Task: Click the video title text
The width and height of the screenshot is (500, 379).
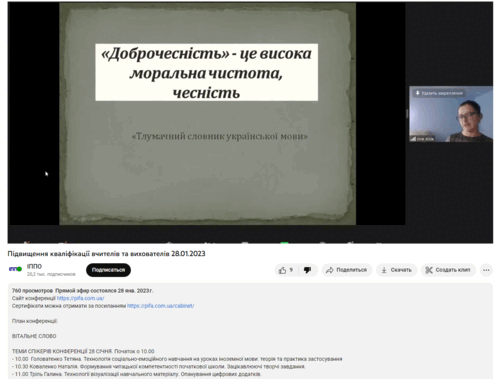Action: coord(106,254)
